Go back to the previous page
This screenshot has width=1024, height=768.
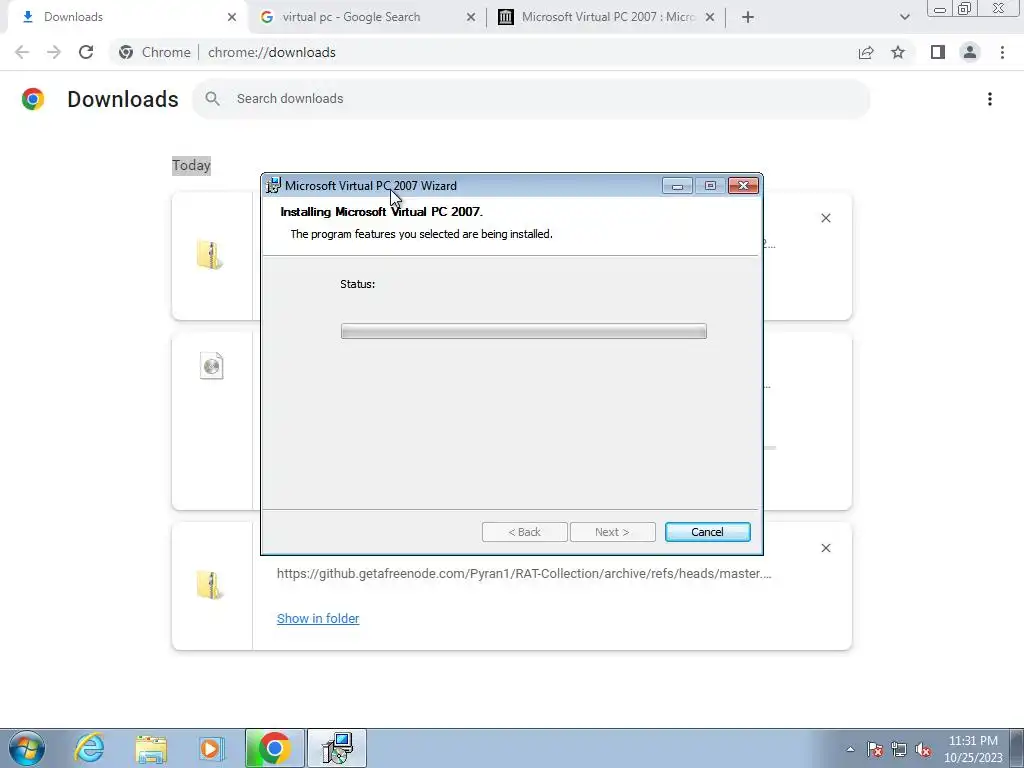(22, 52)
